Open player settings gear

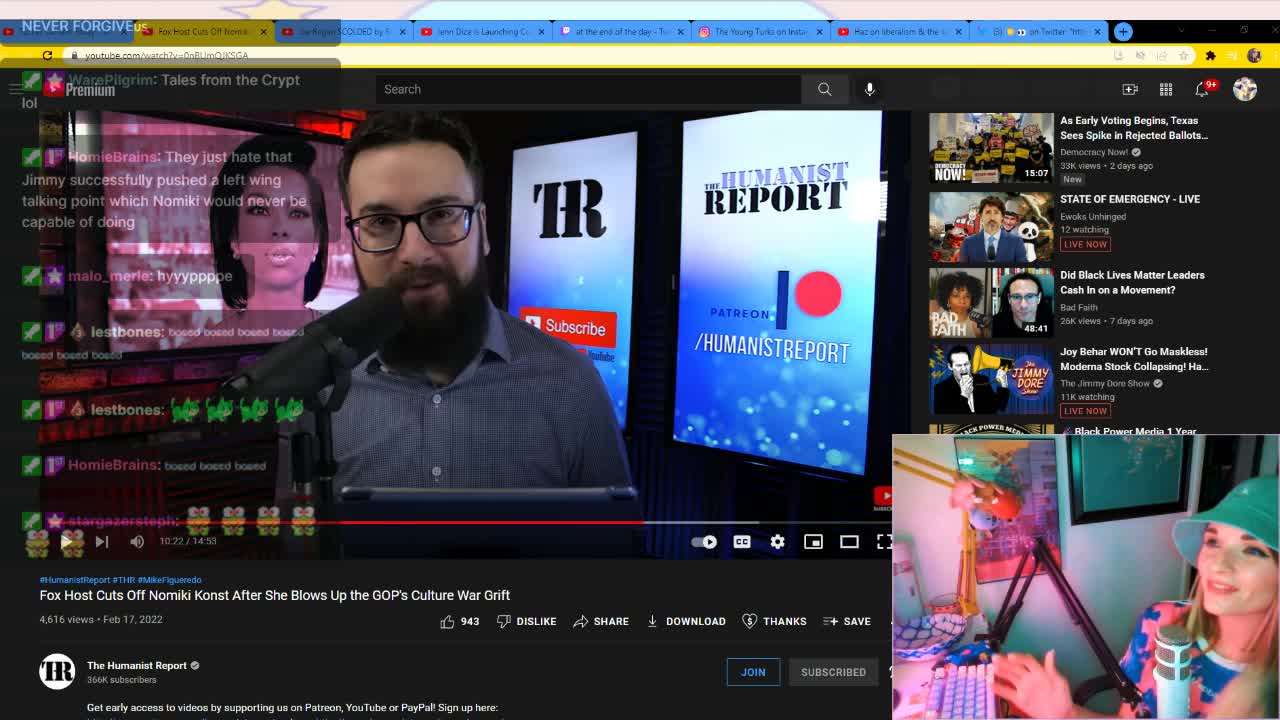click(778, 542)
